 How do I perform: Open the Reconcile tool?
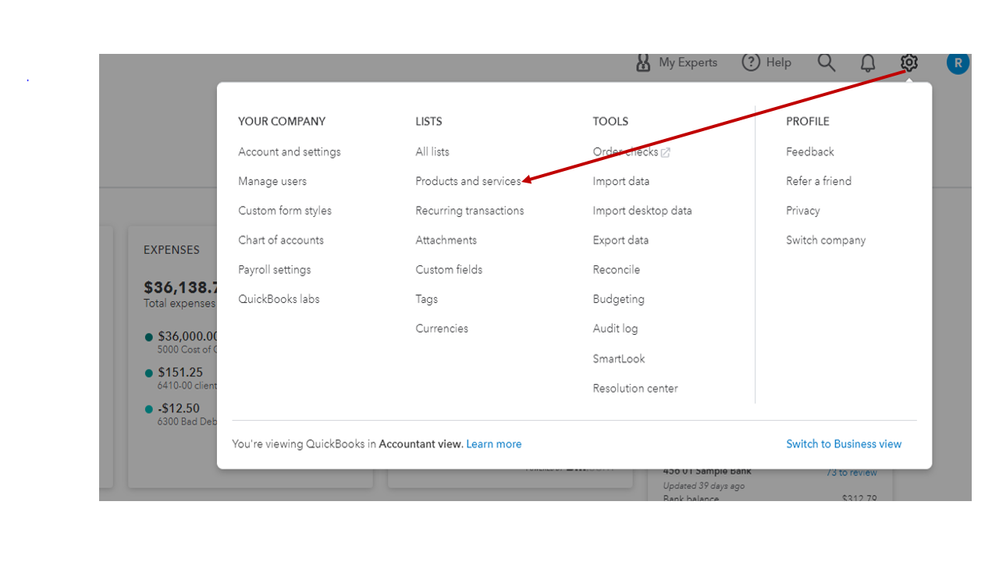[616, 270]
